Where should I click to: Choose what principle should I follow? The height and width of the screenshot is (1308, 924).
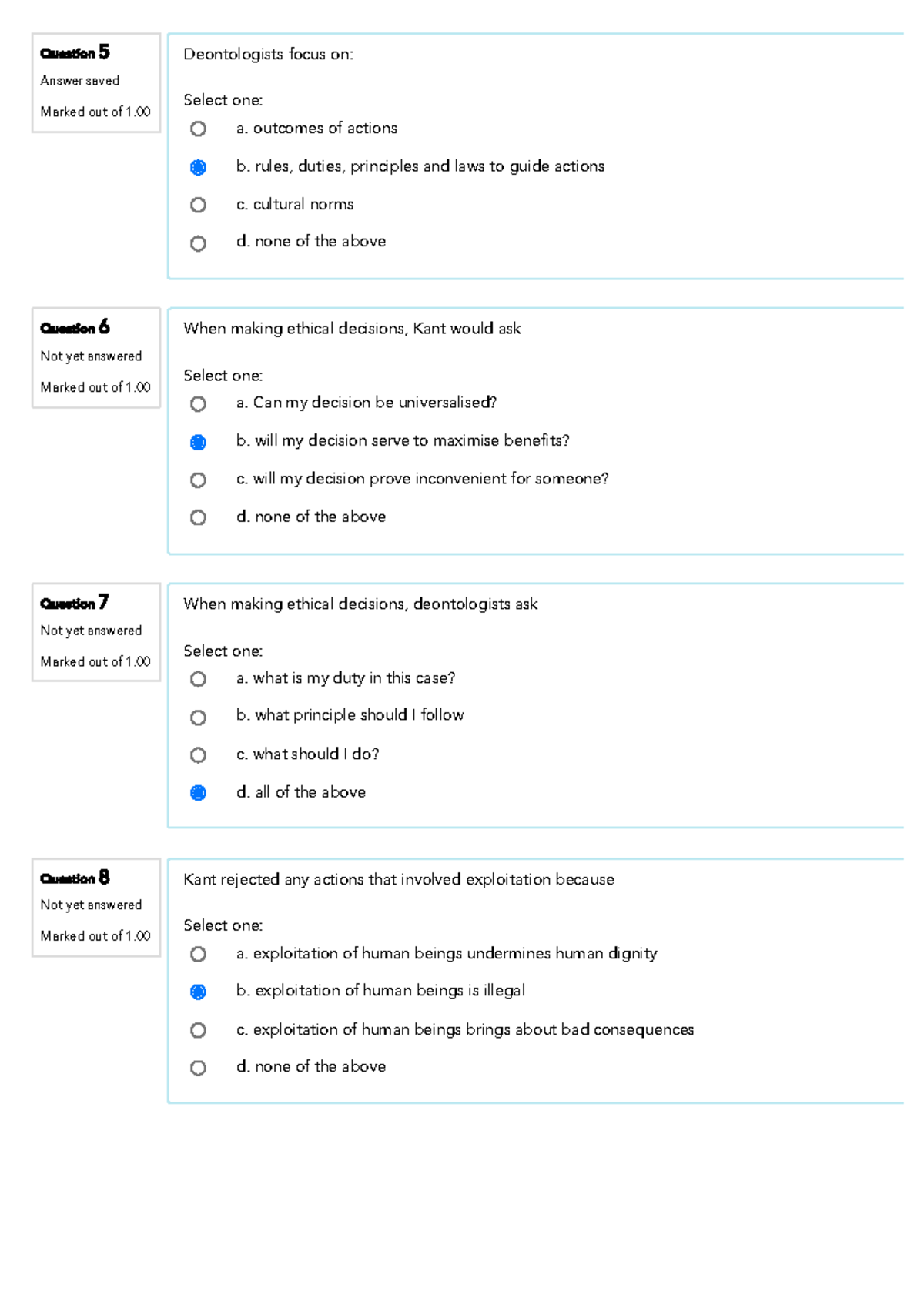[x=199, y=717]
